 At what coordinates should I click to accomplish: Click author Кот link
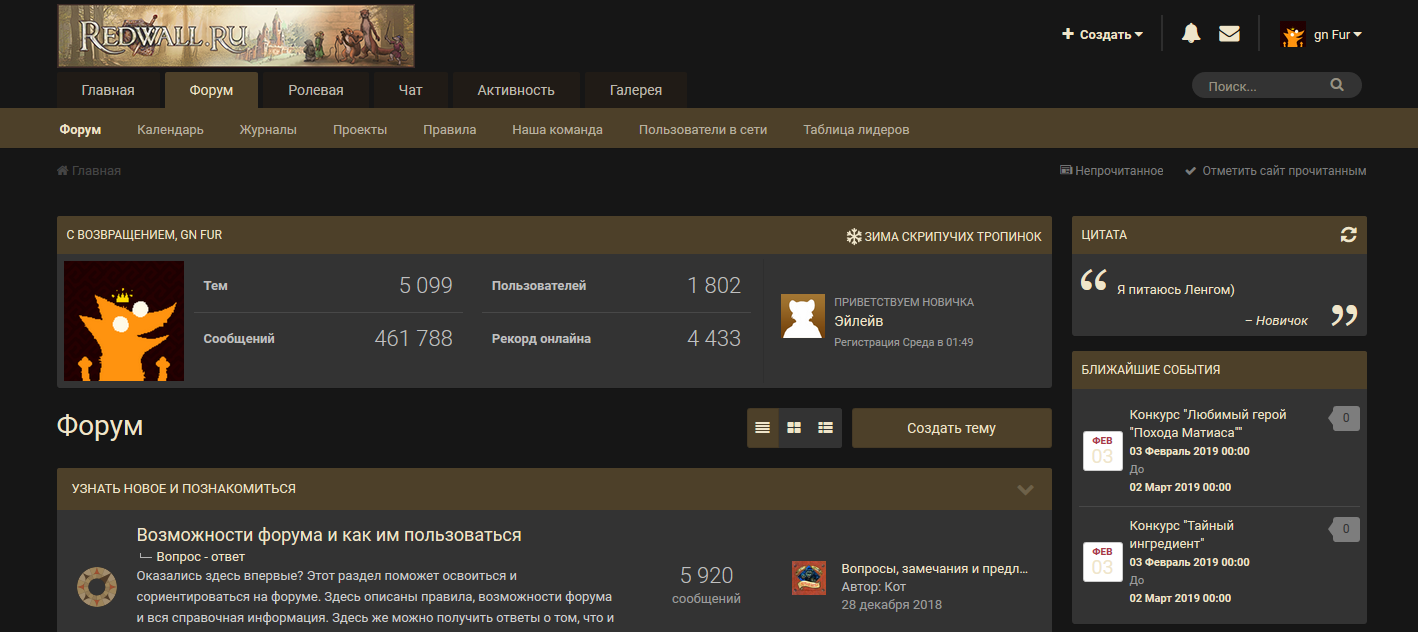coord(895,587)
